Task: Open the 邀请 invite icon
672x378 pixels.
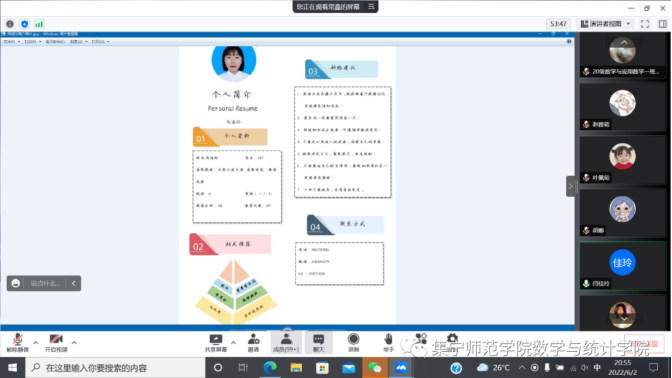Action: click(253, 343)
